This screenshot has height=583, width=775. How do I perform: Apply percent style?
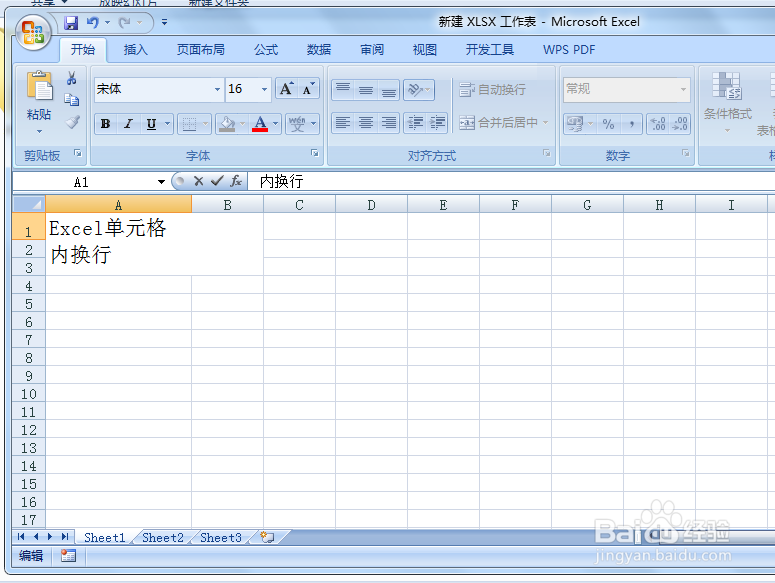coord(608,124)
